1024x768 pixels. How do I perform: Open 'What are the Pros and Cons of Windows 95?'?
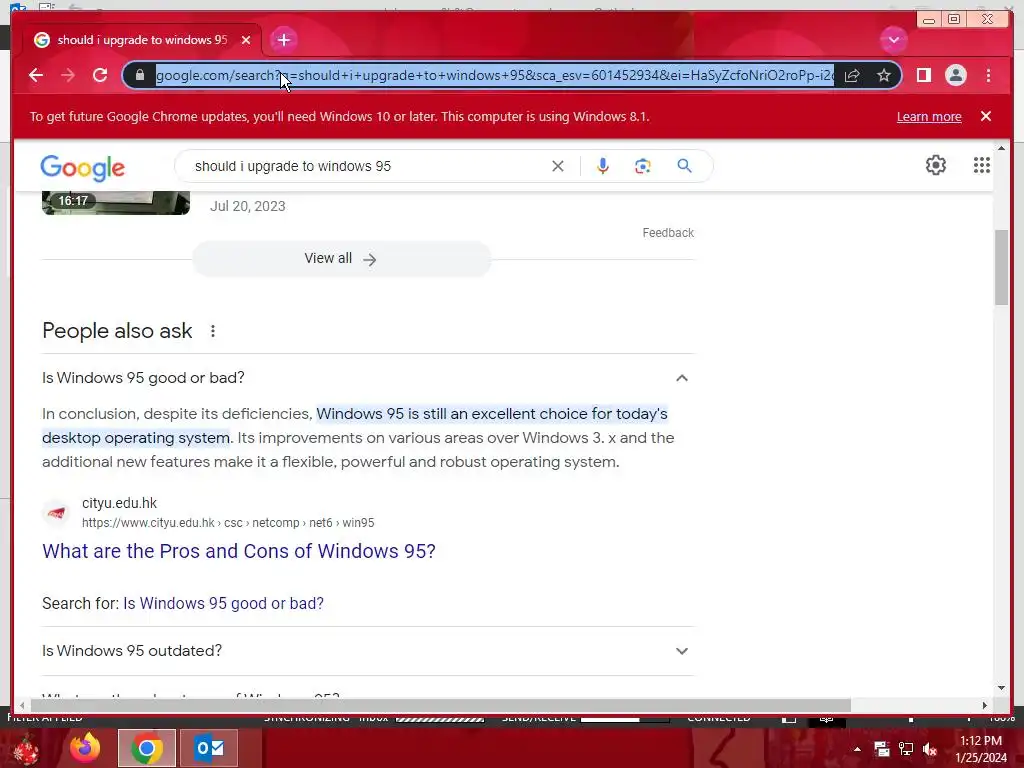(238, 551)
